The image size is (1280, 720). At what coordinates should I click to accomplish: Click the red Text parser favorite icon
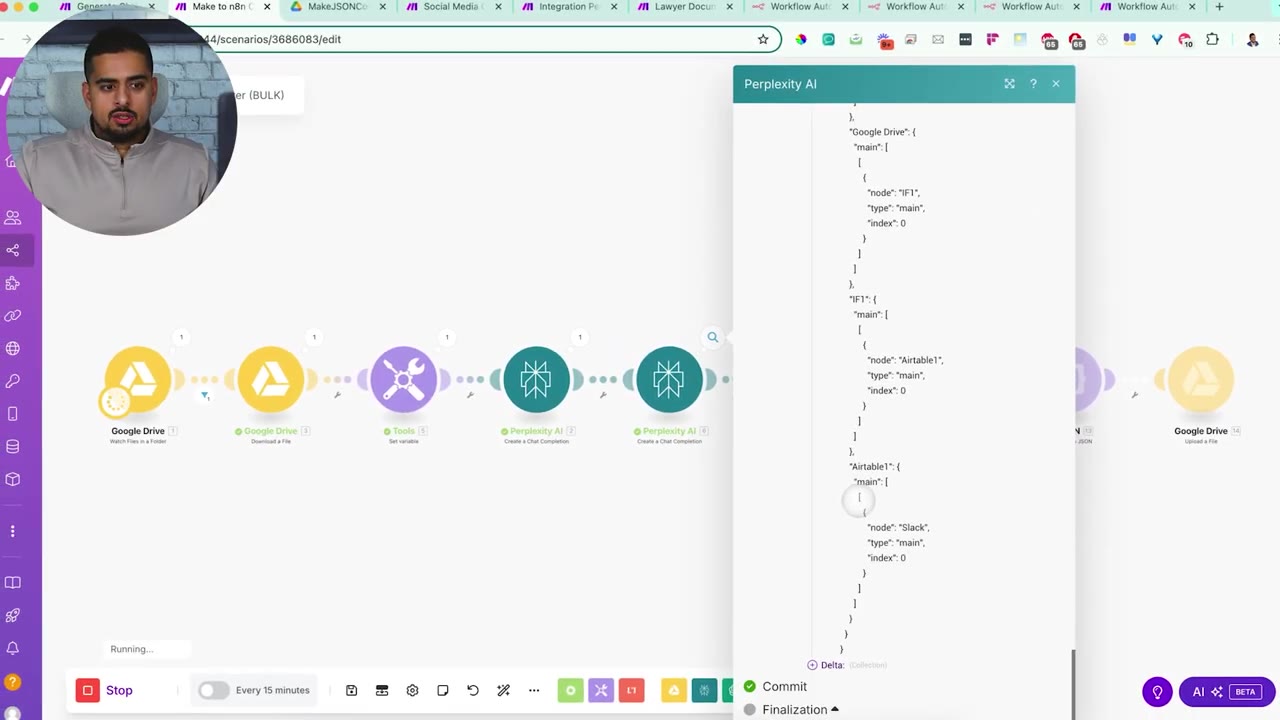(631, 690)
